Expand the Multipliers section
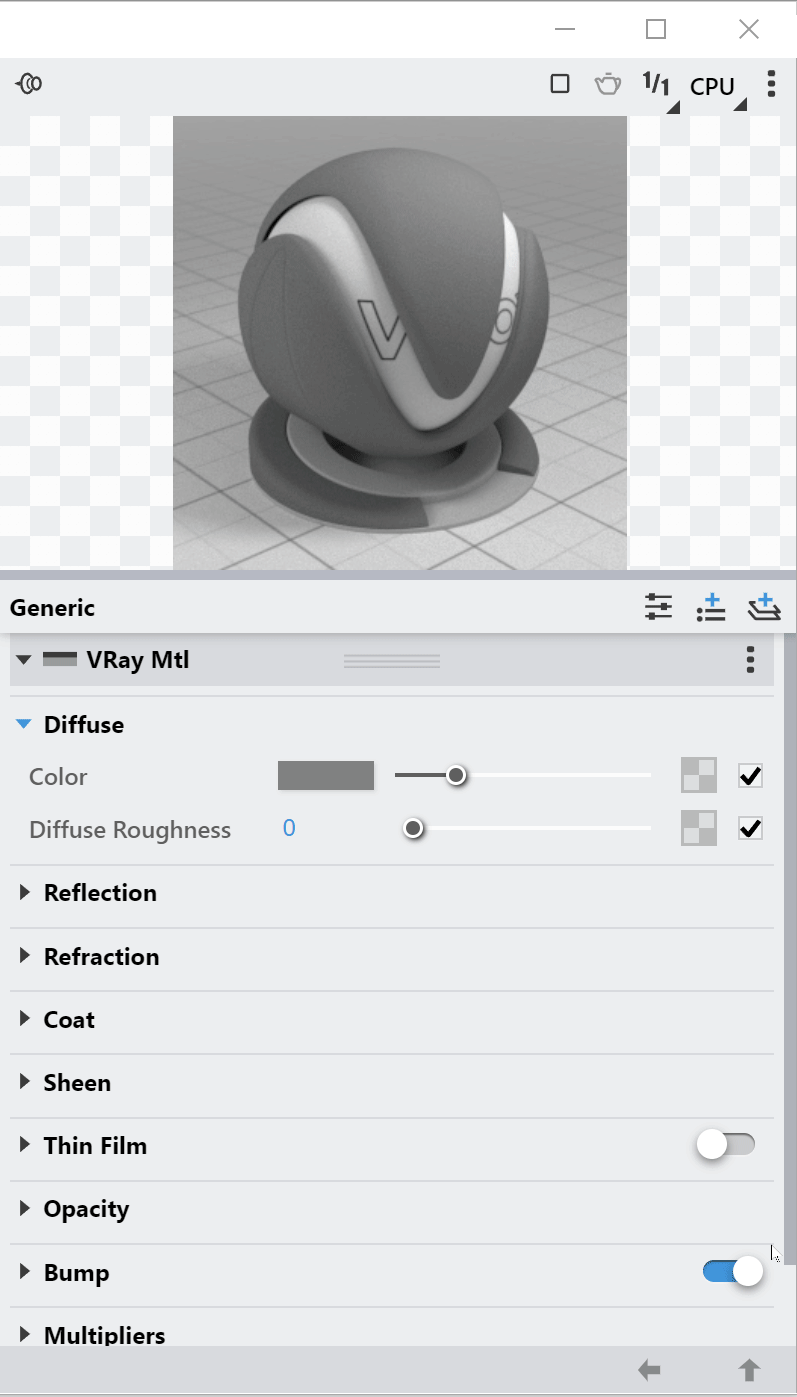The image size is (797, 1397). coord(25,1335)
